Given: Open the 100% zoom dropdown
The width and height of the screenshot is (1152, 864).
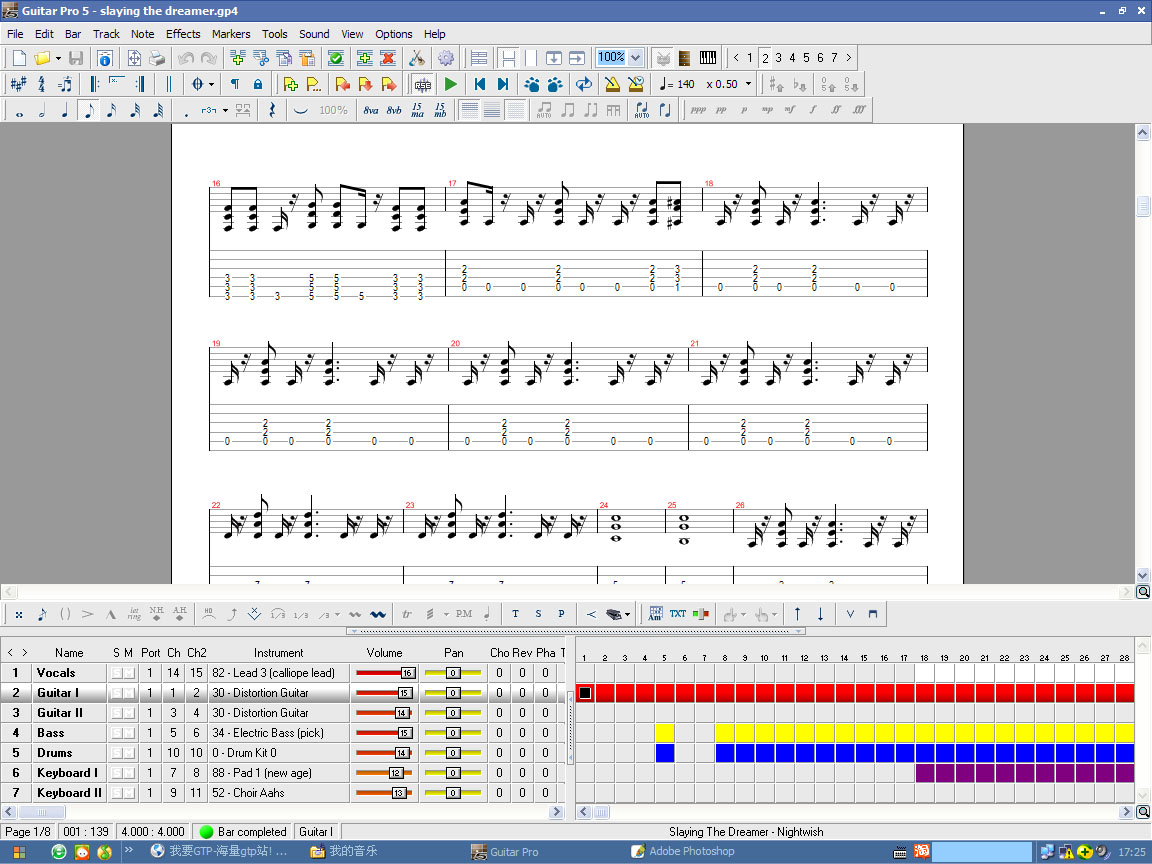Looking at the screenshot, I should coord(635,58).
